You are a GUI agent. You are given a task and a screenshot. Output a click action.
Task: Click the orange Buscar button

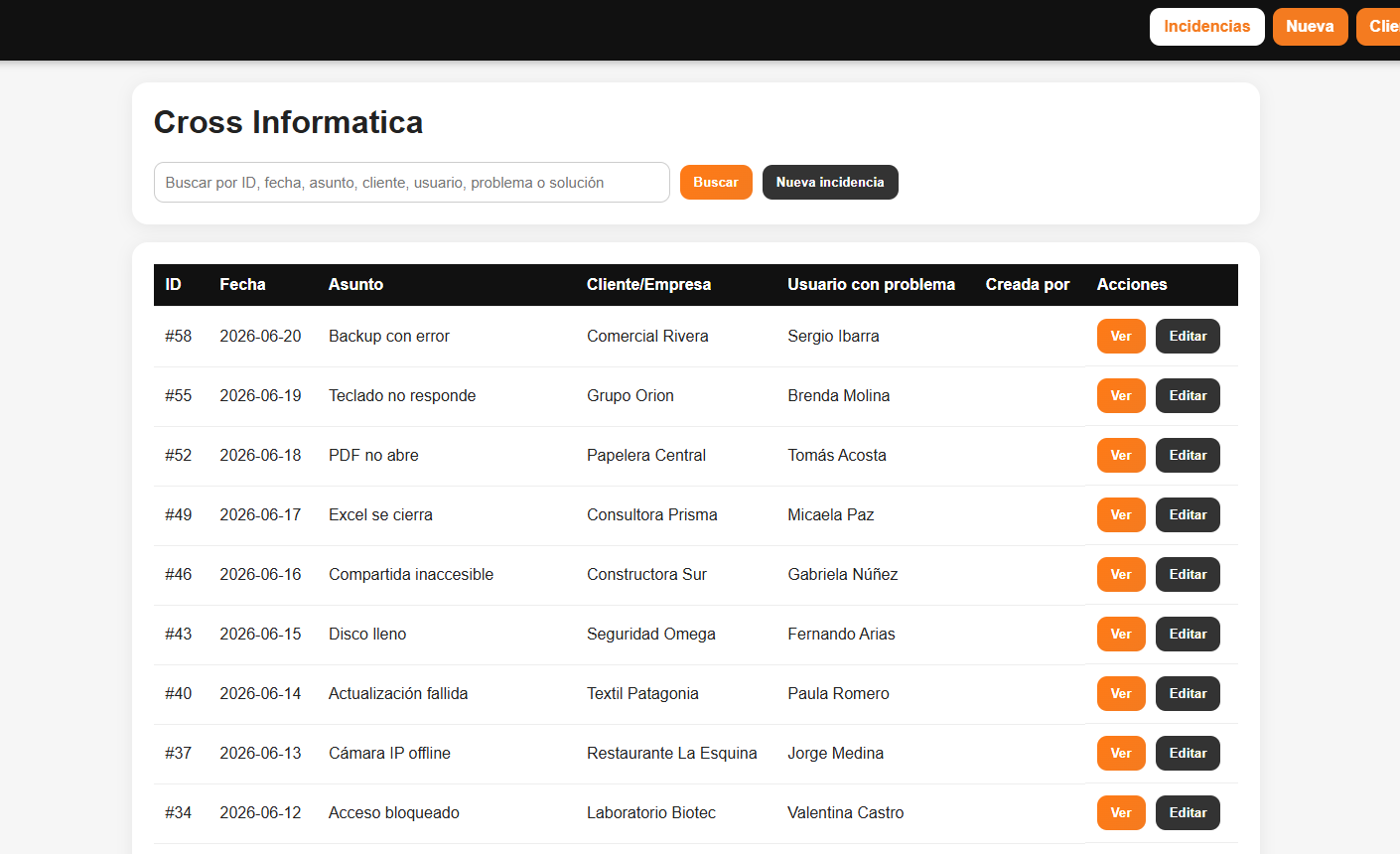[x=716, y=183]
